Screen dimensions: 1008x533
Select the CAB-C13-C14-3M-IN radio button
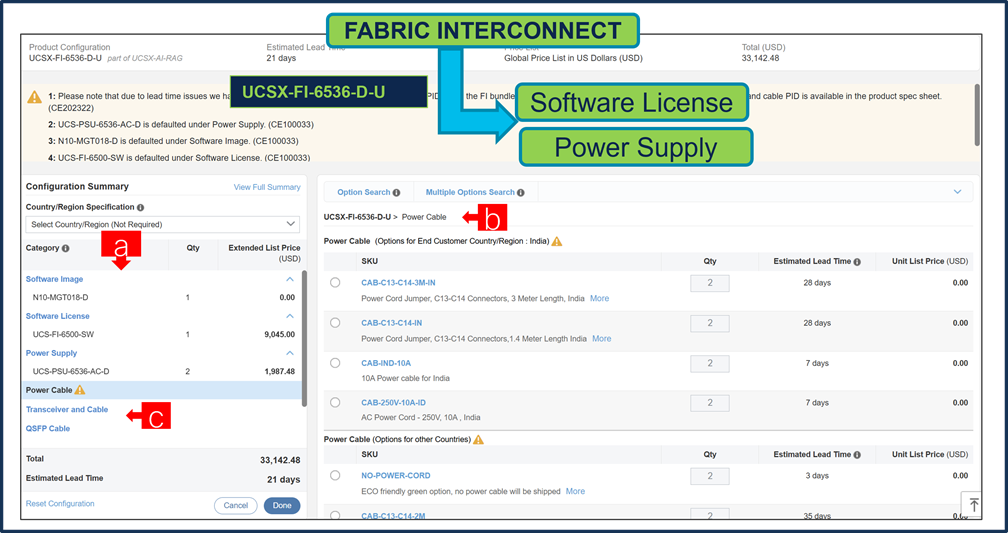(335, 282)
